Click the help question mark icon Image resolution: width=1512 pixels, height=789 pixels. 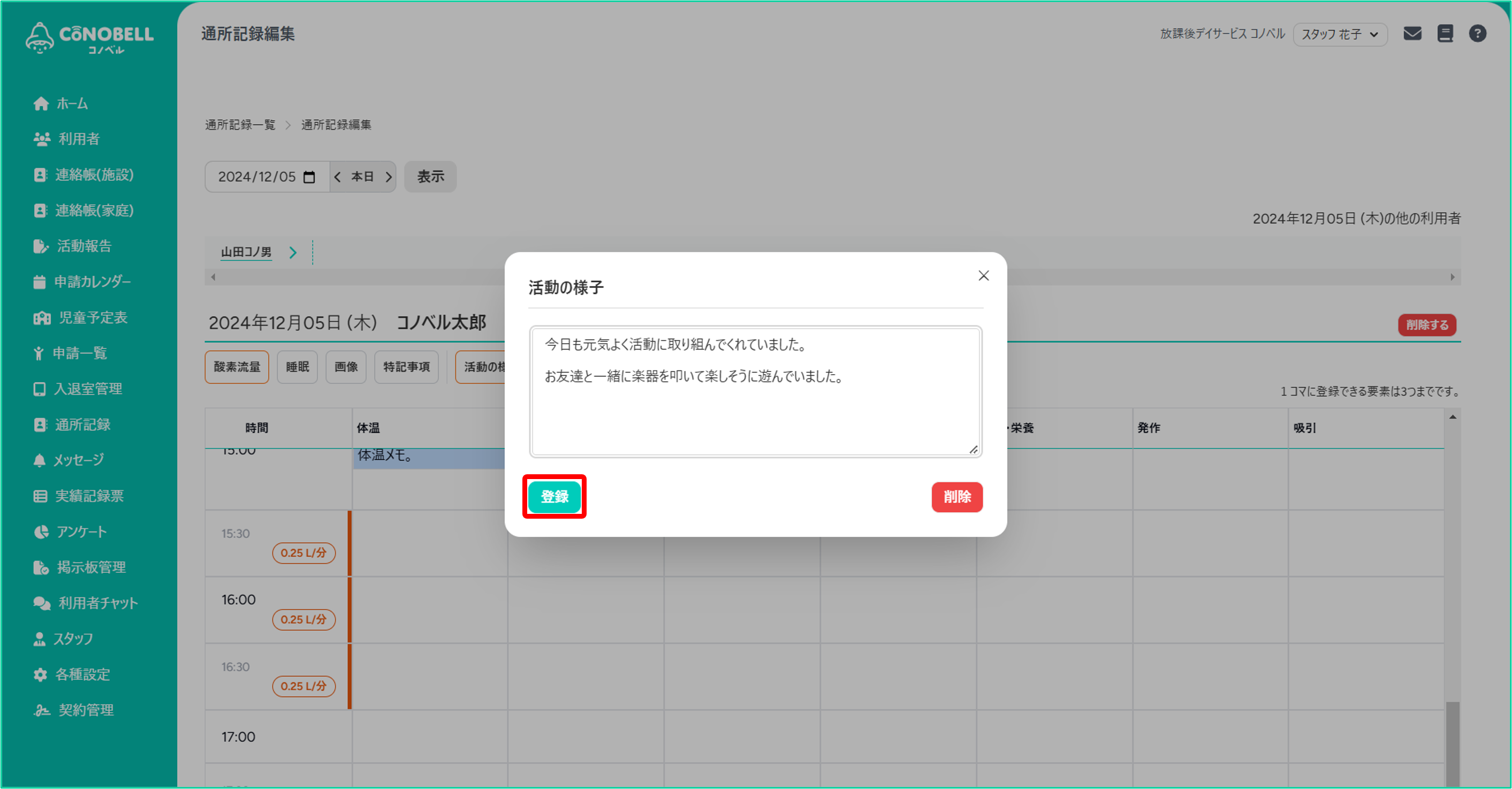[1477, 34]
